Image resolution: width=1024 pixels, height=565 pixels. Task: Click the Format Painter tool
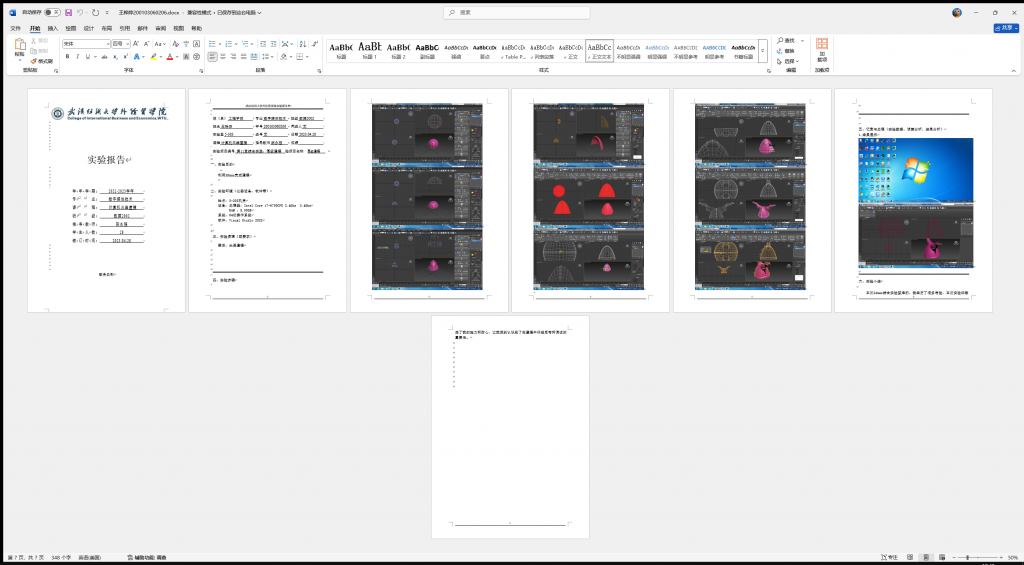[x=42, y=61]
